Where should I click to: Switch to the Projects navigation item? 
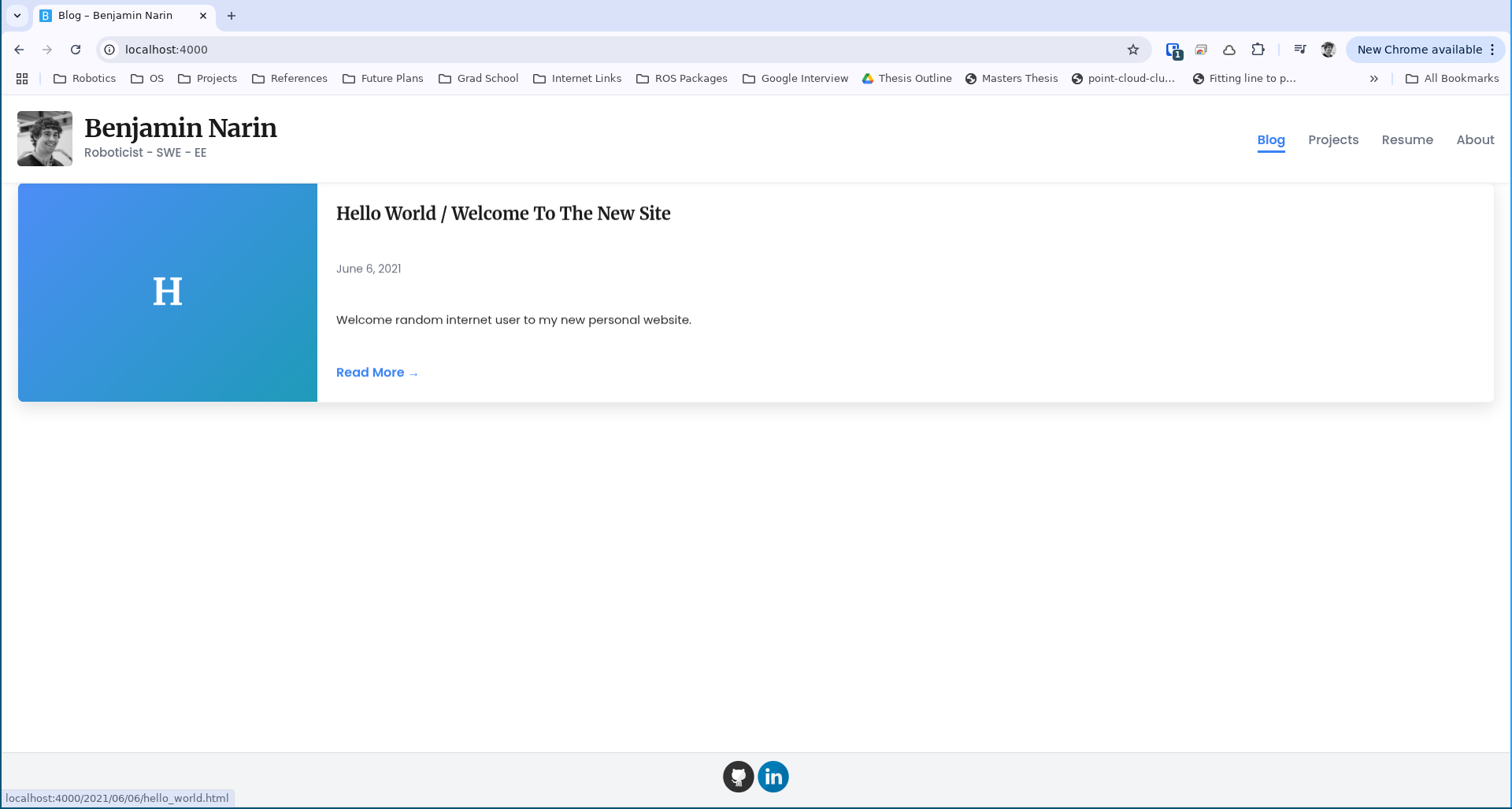[1332, 139]
